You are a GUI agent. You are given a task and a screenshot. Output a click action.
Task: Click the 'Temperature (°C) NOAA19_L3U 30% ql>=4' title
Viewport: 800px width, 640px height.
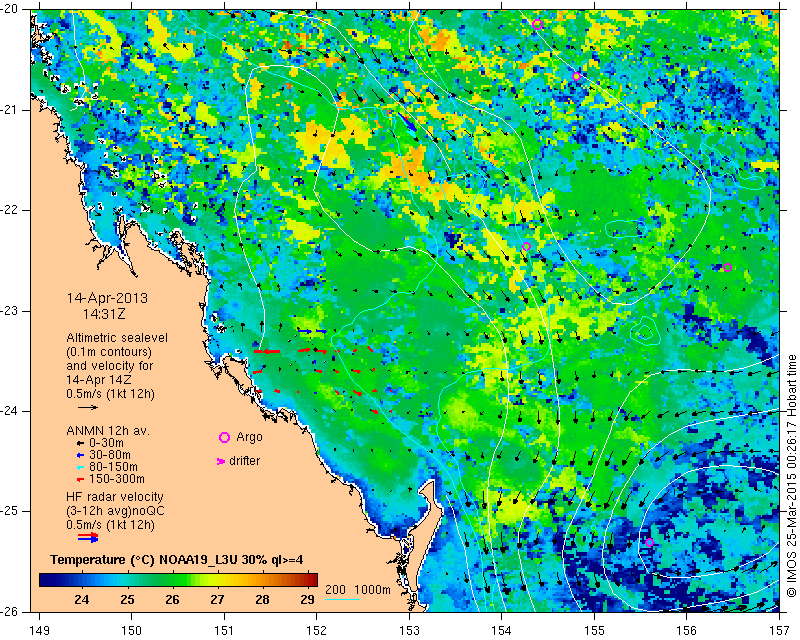tap(177, 560)
